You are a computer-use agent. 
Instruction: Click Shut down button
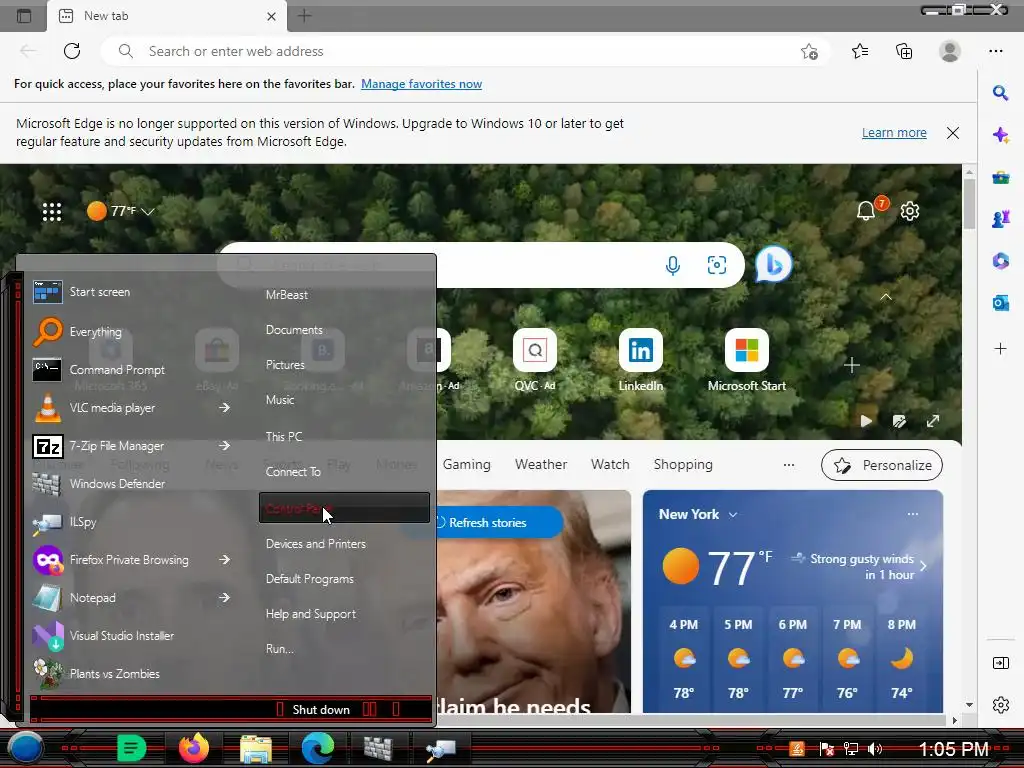point(321,710)
